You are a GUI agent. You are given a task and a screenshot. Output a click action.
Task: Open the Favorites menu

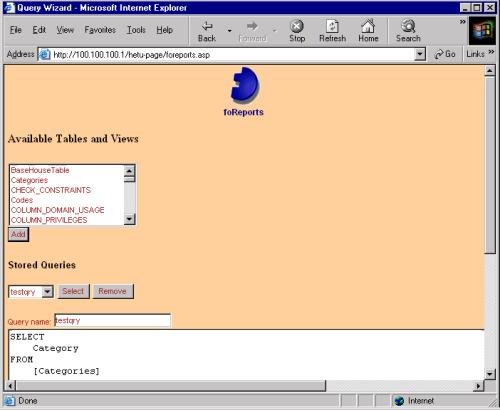point(100,30)
